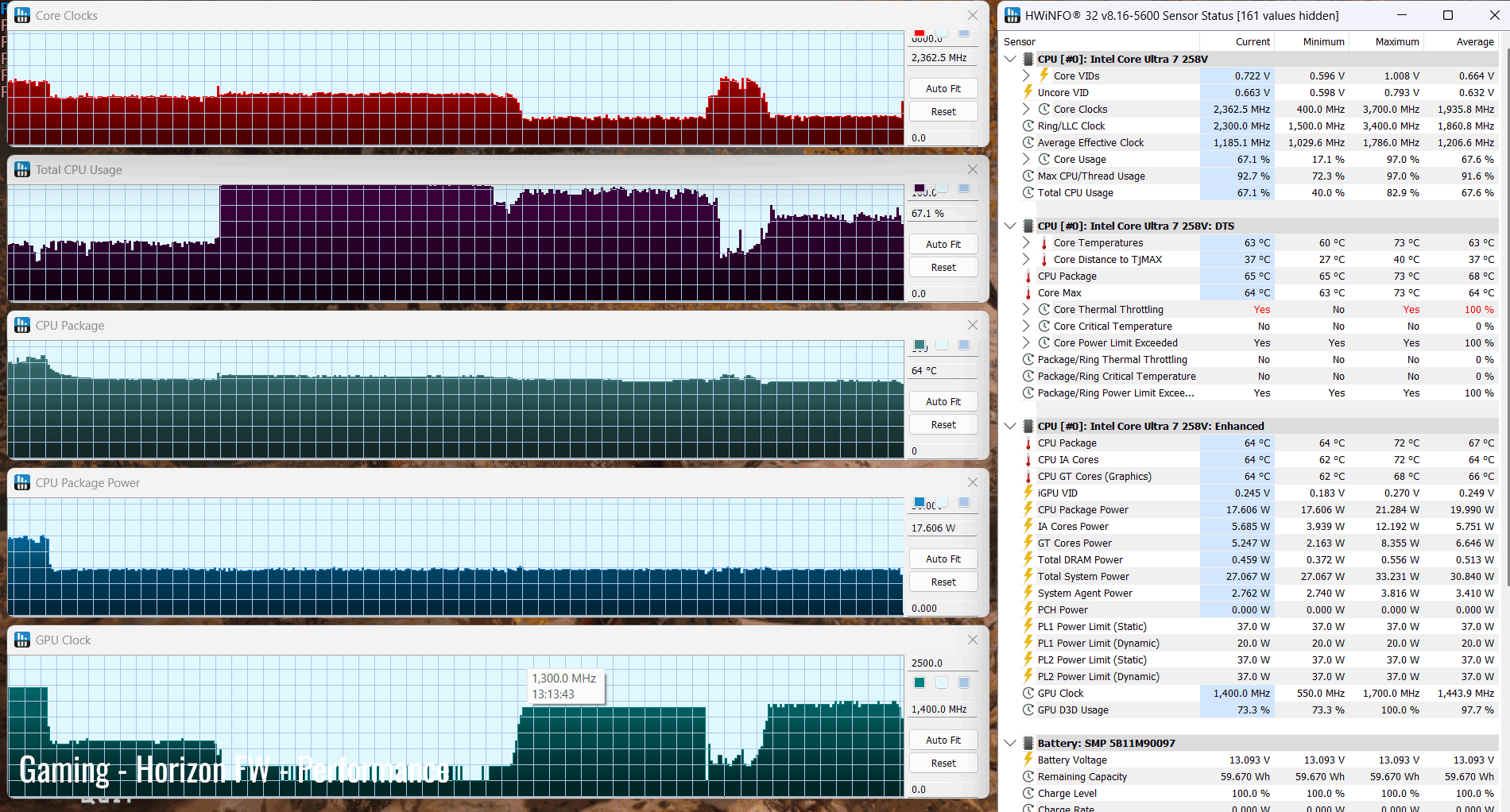Click Reset in CPU Package graph

click(x=943, y=424)
